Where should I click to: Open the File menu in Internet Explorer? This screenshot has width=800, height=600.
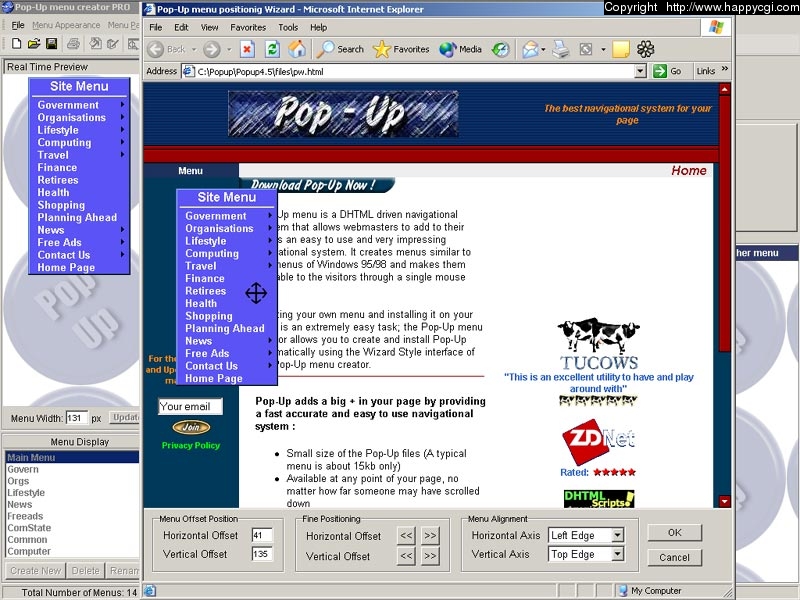tap(156, 28)
